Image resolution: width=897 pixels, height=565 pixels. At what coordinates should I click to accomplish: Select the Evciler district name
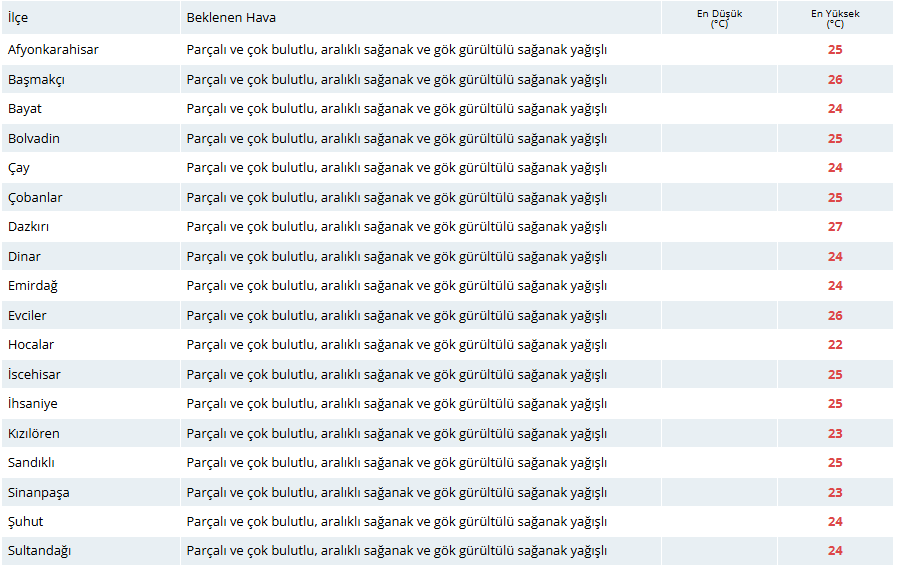point(27,316)
